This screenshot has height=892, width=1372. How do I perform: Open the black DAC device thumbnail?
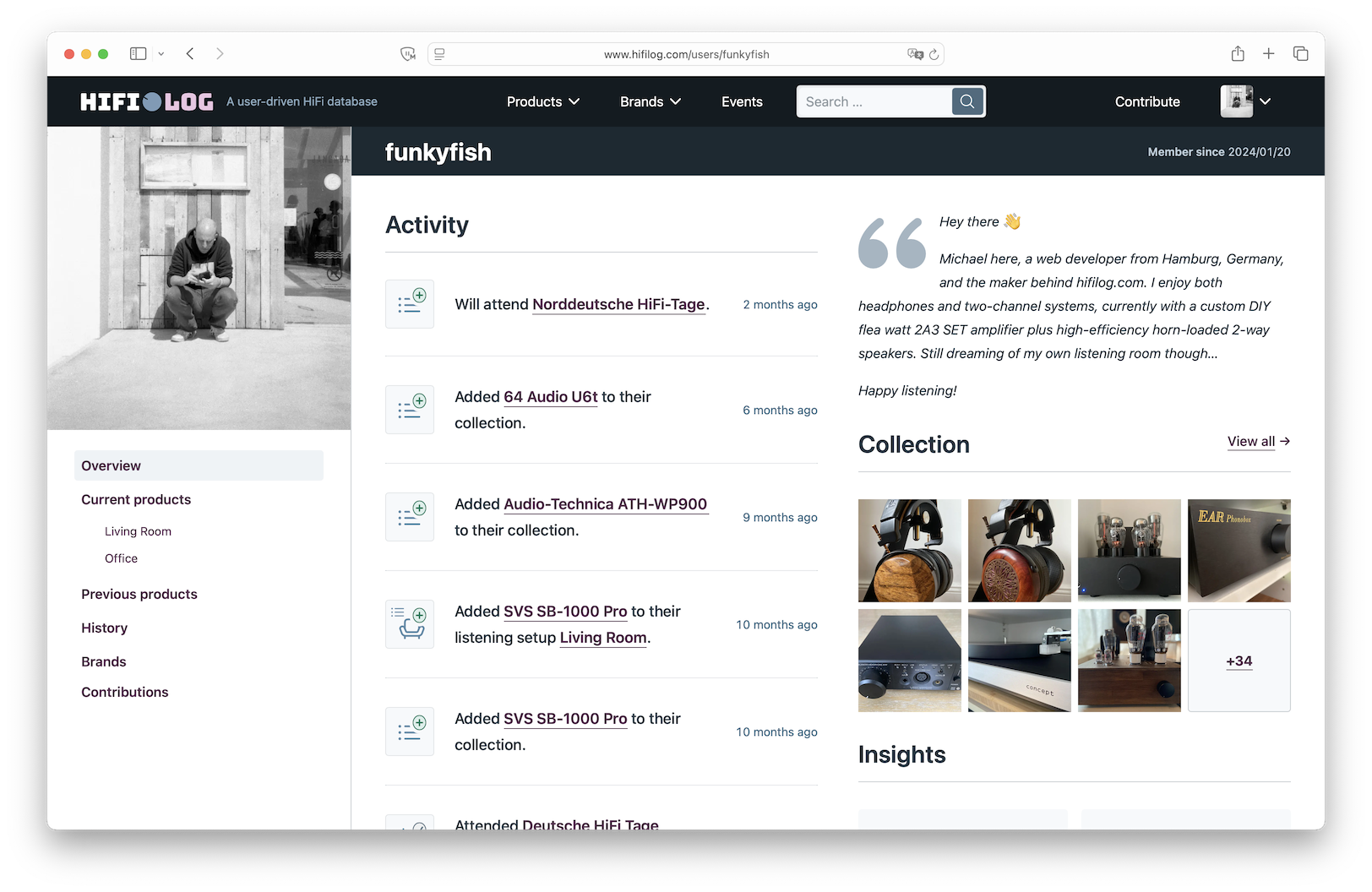tap(910, 661)
